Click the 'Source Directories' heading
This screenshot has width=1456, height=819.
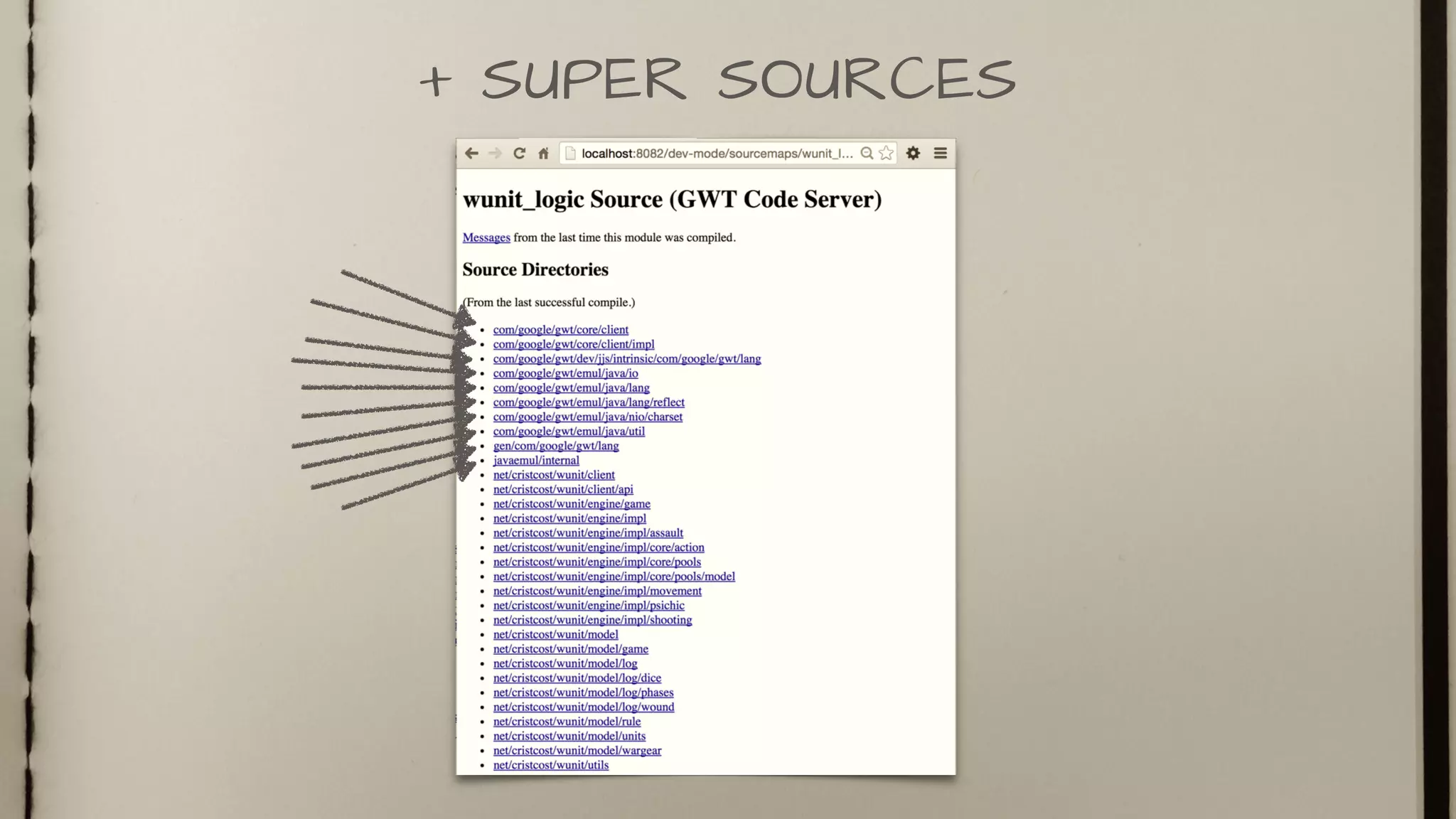pyautogui.click(x=535, y=269)
